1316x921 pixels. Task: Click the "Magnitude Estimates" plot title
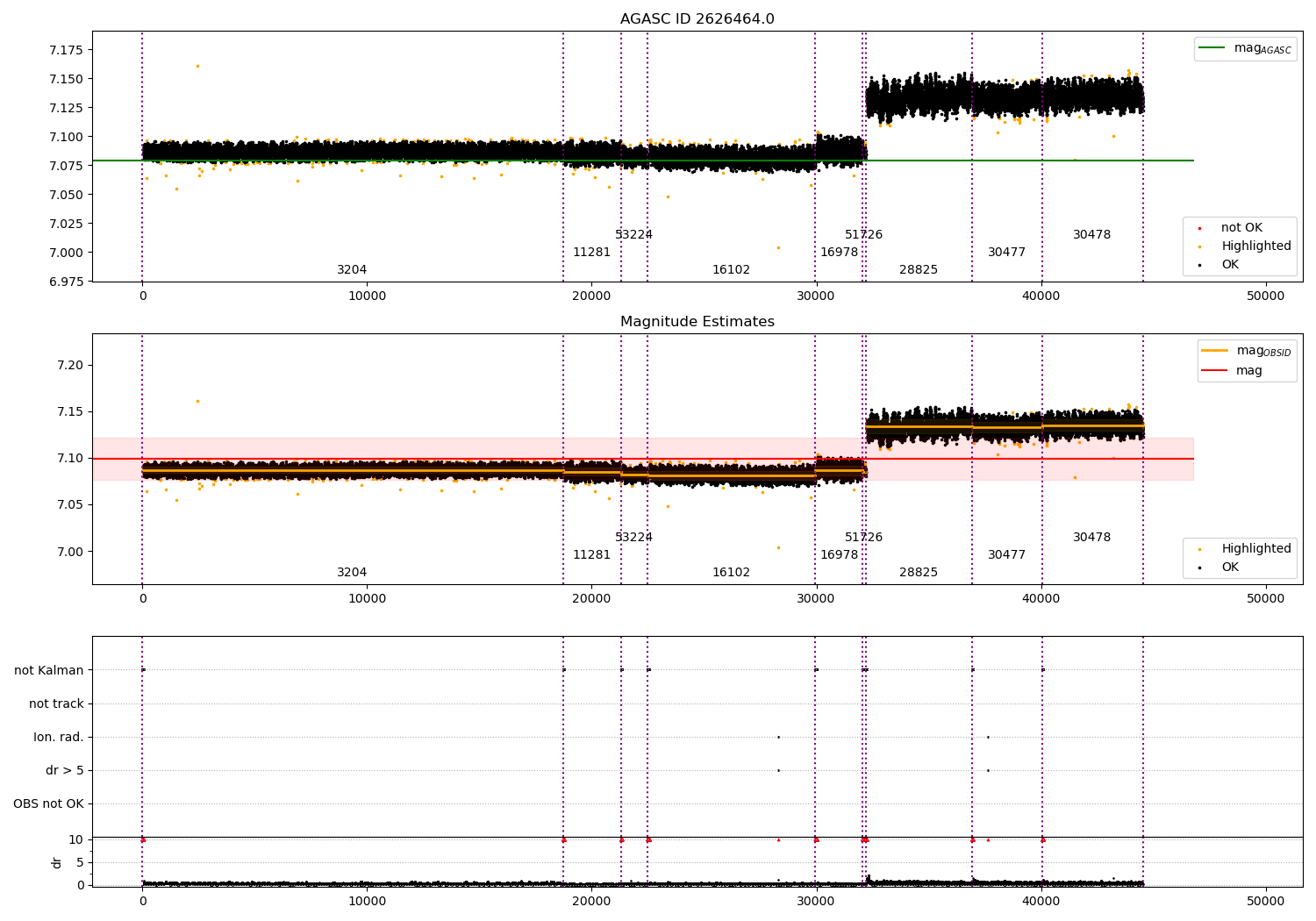(x=697, y=322)
